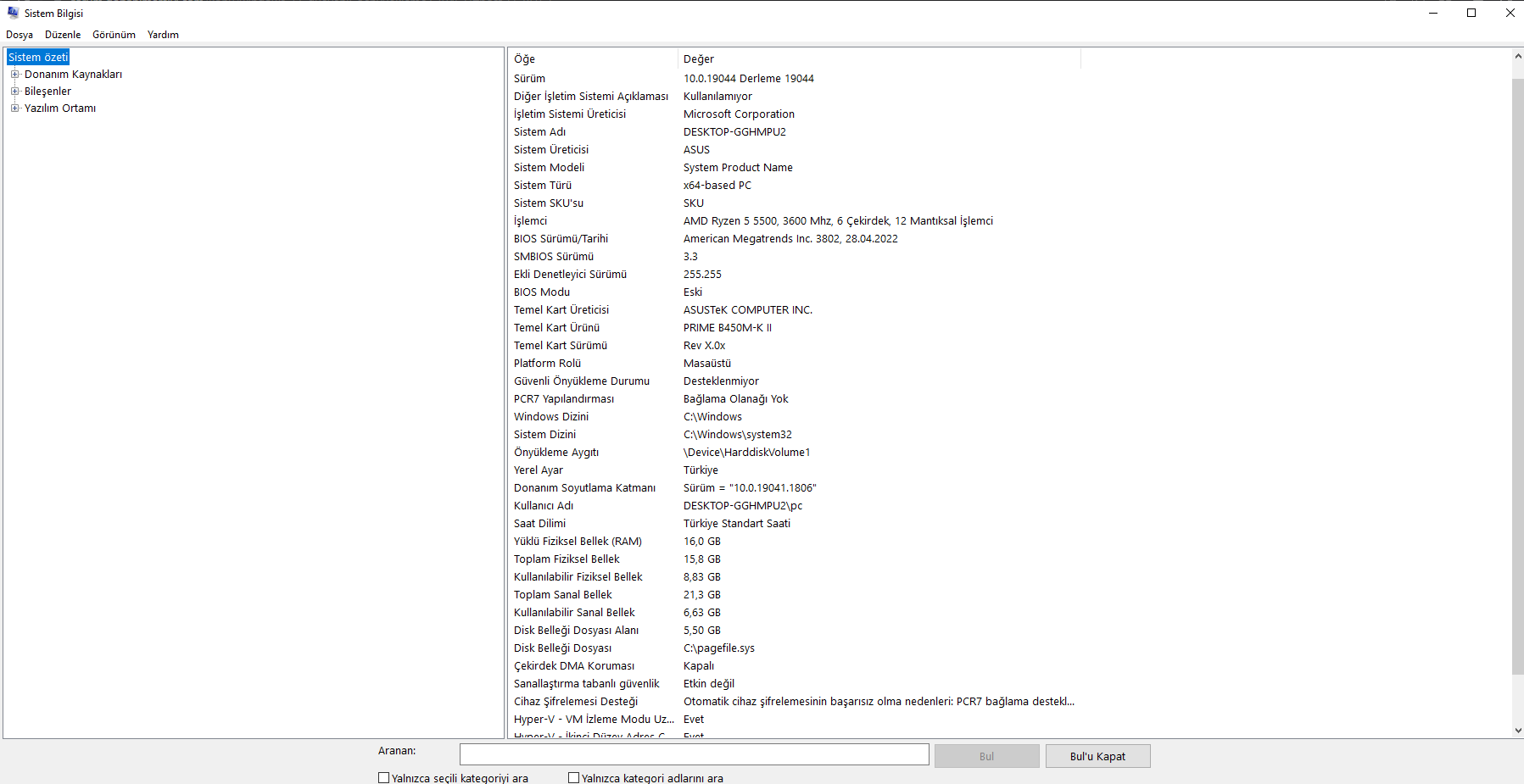Select the Bileşenler tree item

[47, 92]
